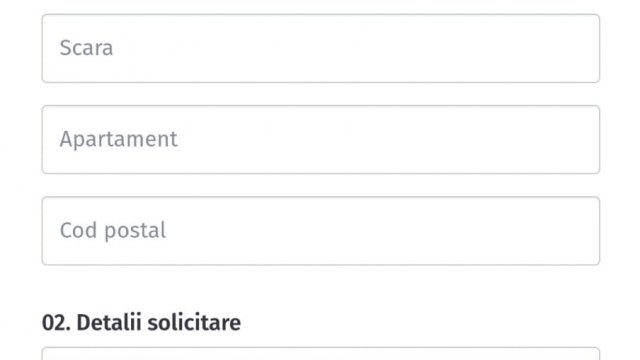The image size is (640, 360).
Task: Click the word 'solicitare' in the heading
Action: [194, 322]
